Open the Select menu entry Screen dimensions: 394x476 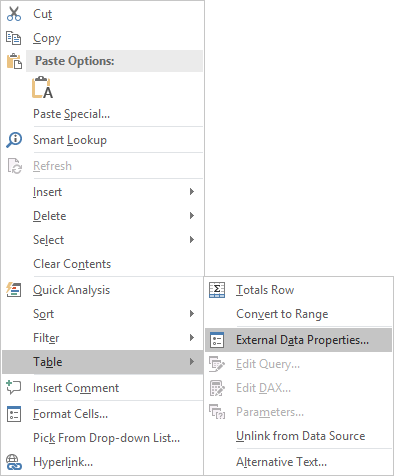pyautogui.click(x=102, y=240)
